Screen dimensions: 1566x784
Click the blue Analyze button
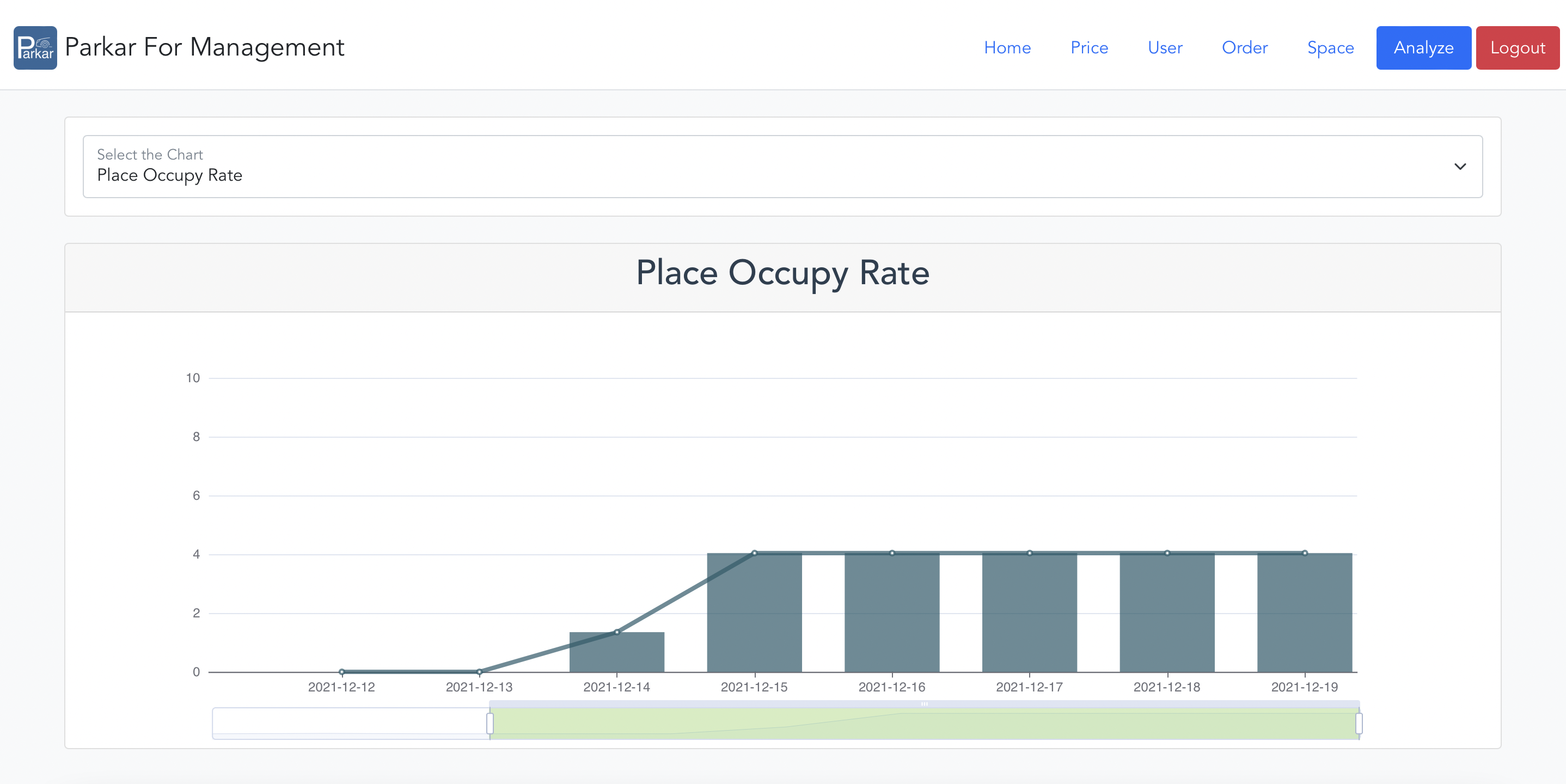point(1423,47)
